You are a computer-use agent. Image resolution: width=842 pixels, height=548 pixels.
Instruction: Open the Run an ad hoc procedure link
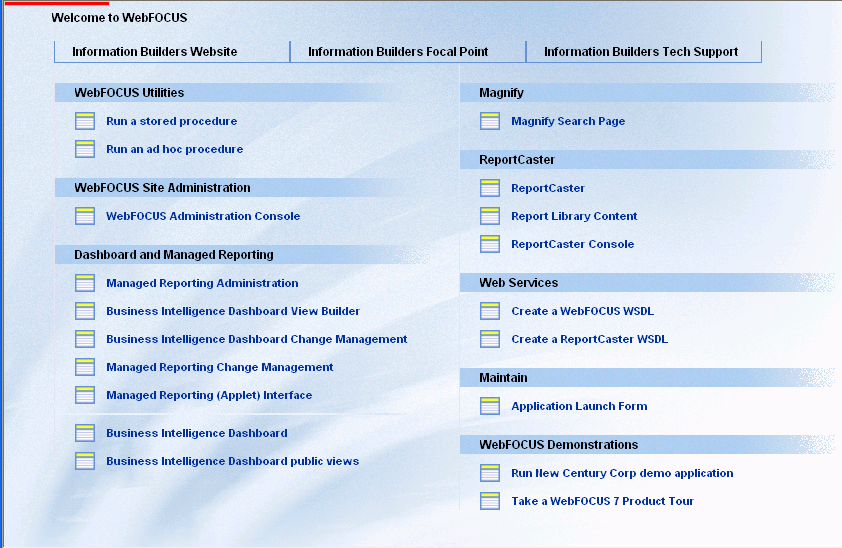click(x=175, y=149)
